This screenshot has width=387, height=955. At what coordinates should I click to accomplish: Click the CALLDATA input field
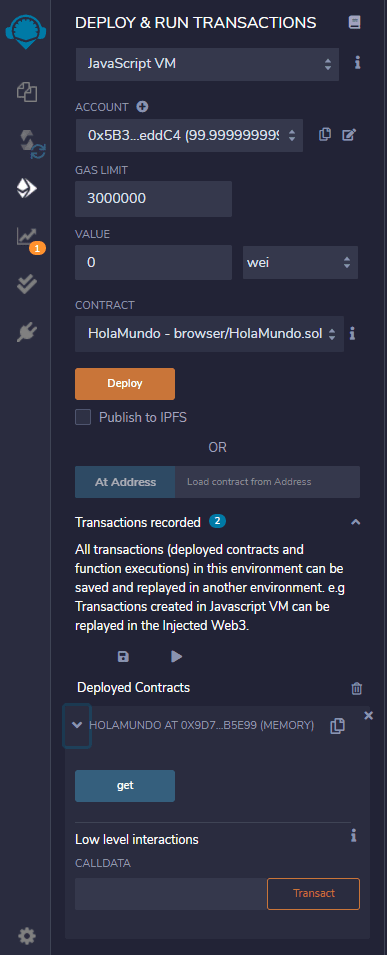tap(171, 893)
